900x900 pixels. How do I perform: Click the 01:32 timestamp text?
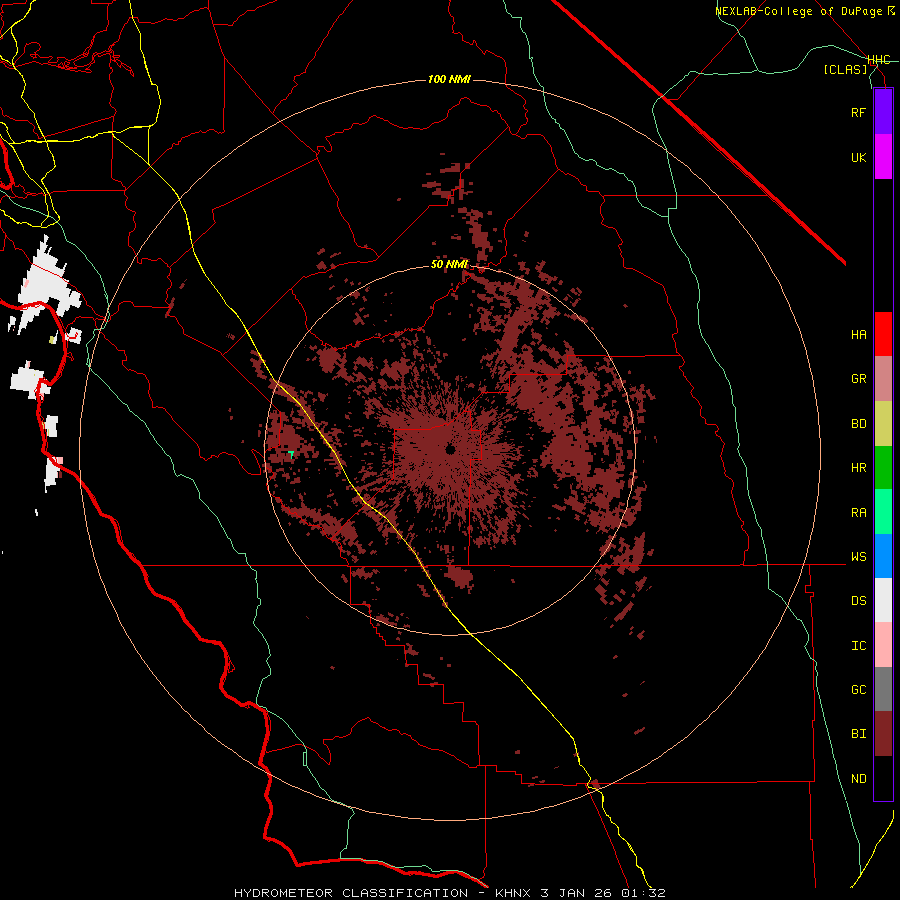coord(643,893)
